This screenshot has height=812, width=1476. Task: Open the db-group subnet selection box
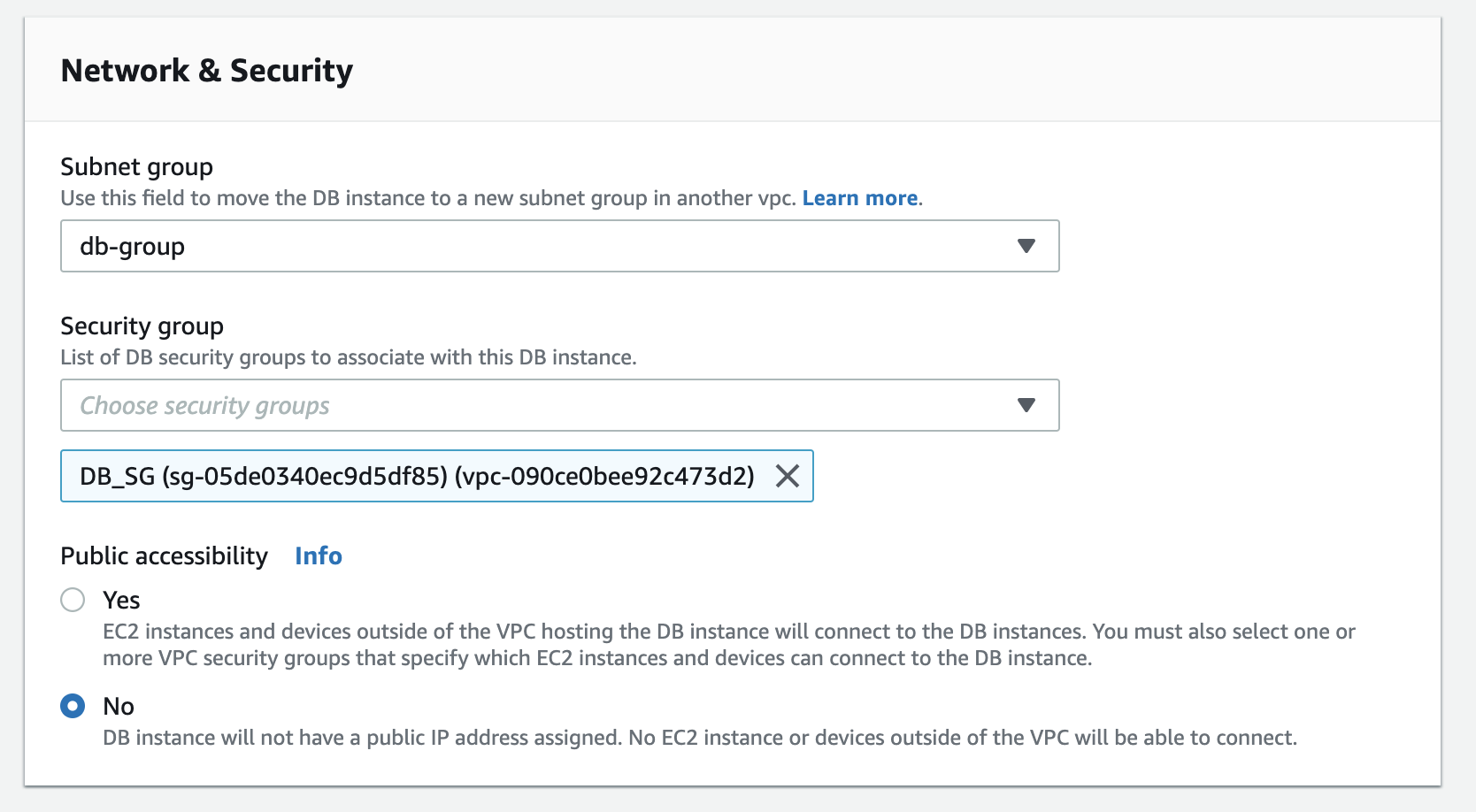(x=531, y=246)
